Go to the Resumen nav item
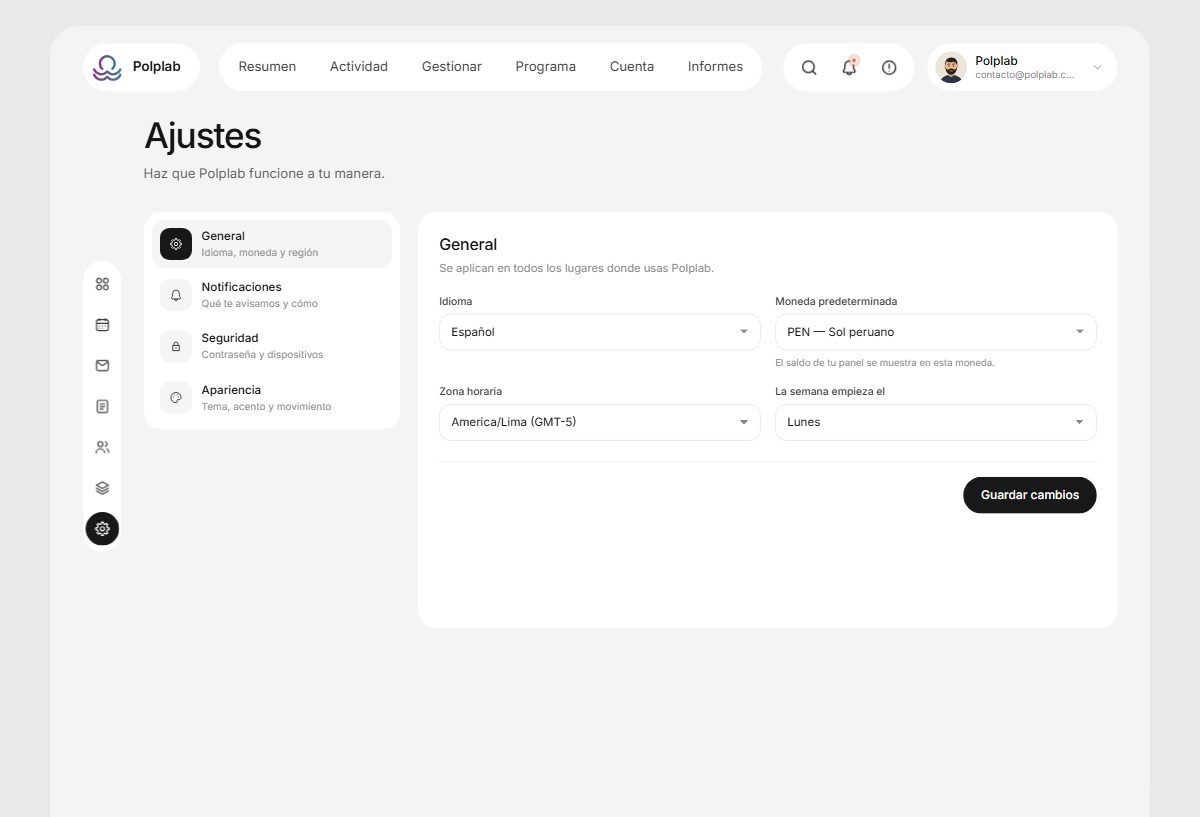Screen dimensions: 1200x817 (x=267, y=67)
